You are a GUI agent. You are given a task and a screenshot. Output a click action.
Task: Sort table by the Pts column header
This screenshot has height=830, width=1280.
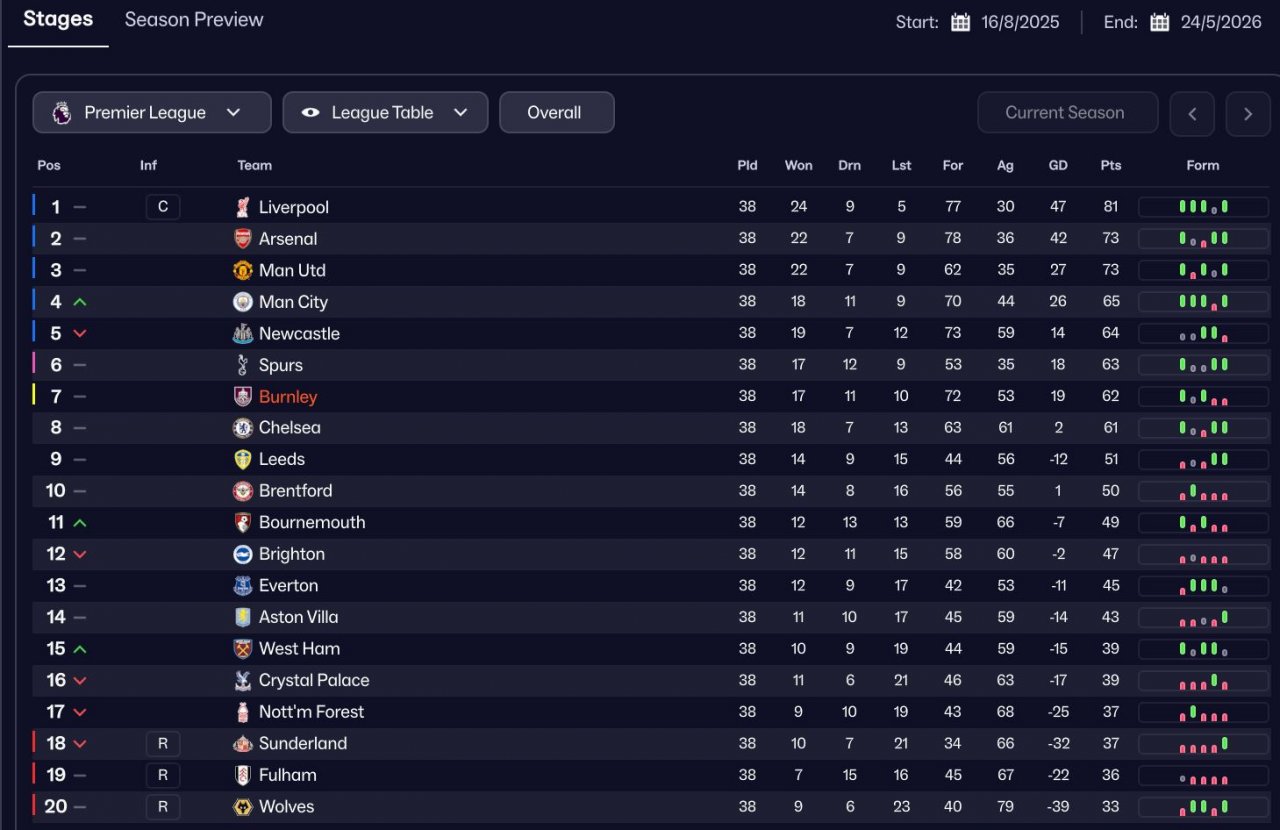pos(1110,166)
